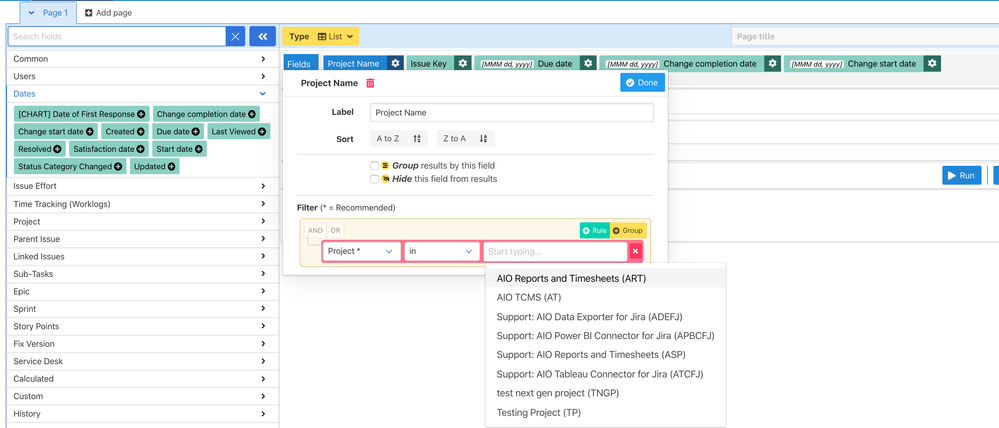Select Support: AIO Data Exporter for Jira option
Image resolution: width=999 pixels, height=428 pixels.
pos(605,317)
